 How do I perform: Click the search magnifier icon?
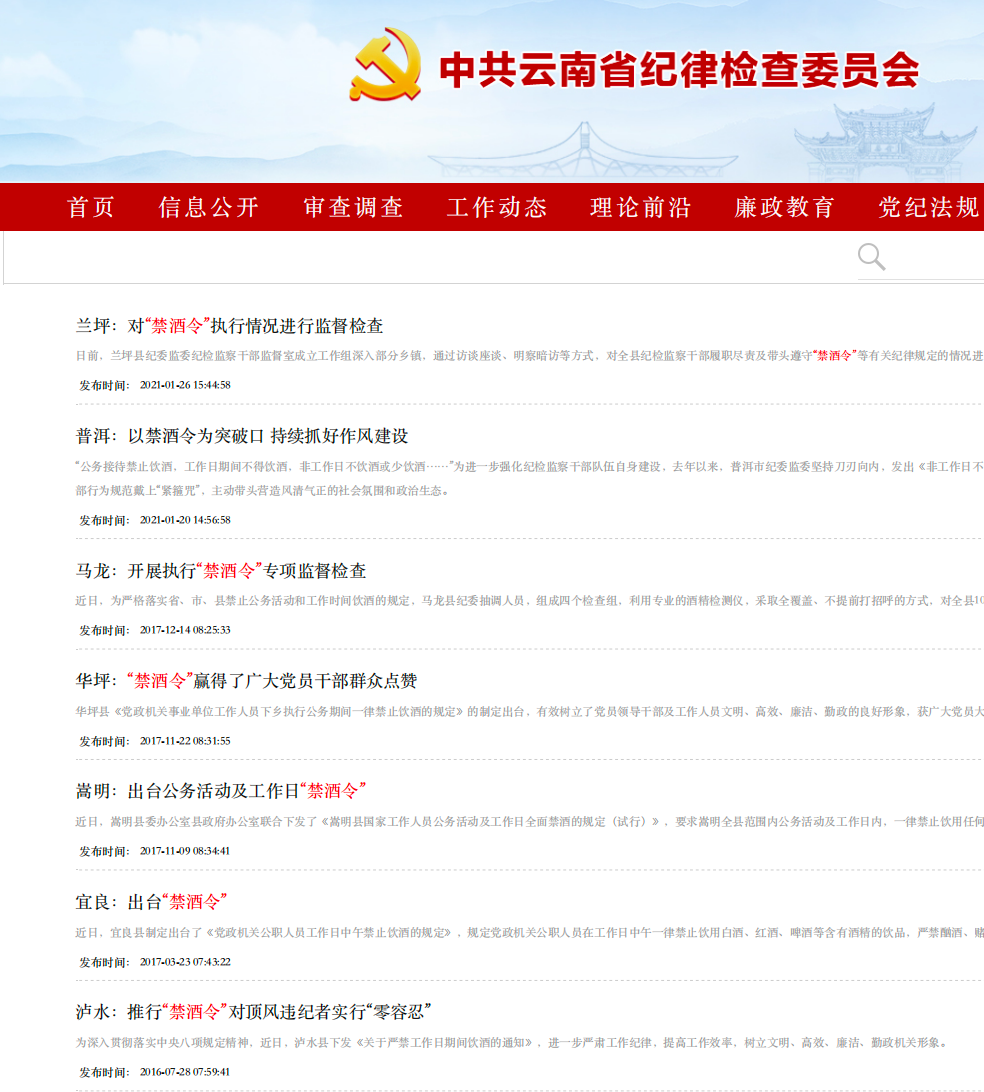pyautogui.click(x=870, y=257)
